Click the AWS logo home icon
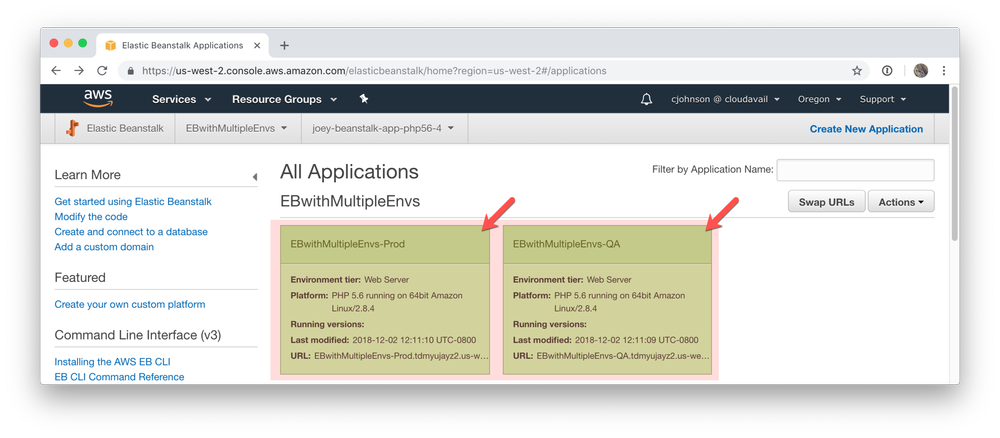The height and width of the screenshot is (438, 1000). pyautogui.click(x=98, y=98)
